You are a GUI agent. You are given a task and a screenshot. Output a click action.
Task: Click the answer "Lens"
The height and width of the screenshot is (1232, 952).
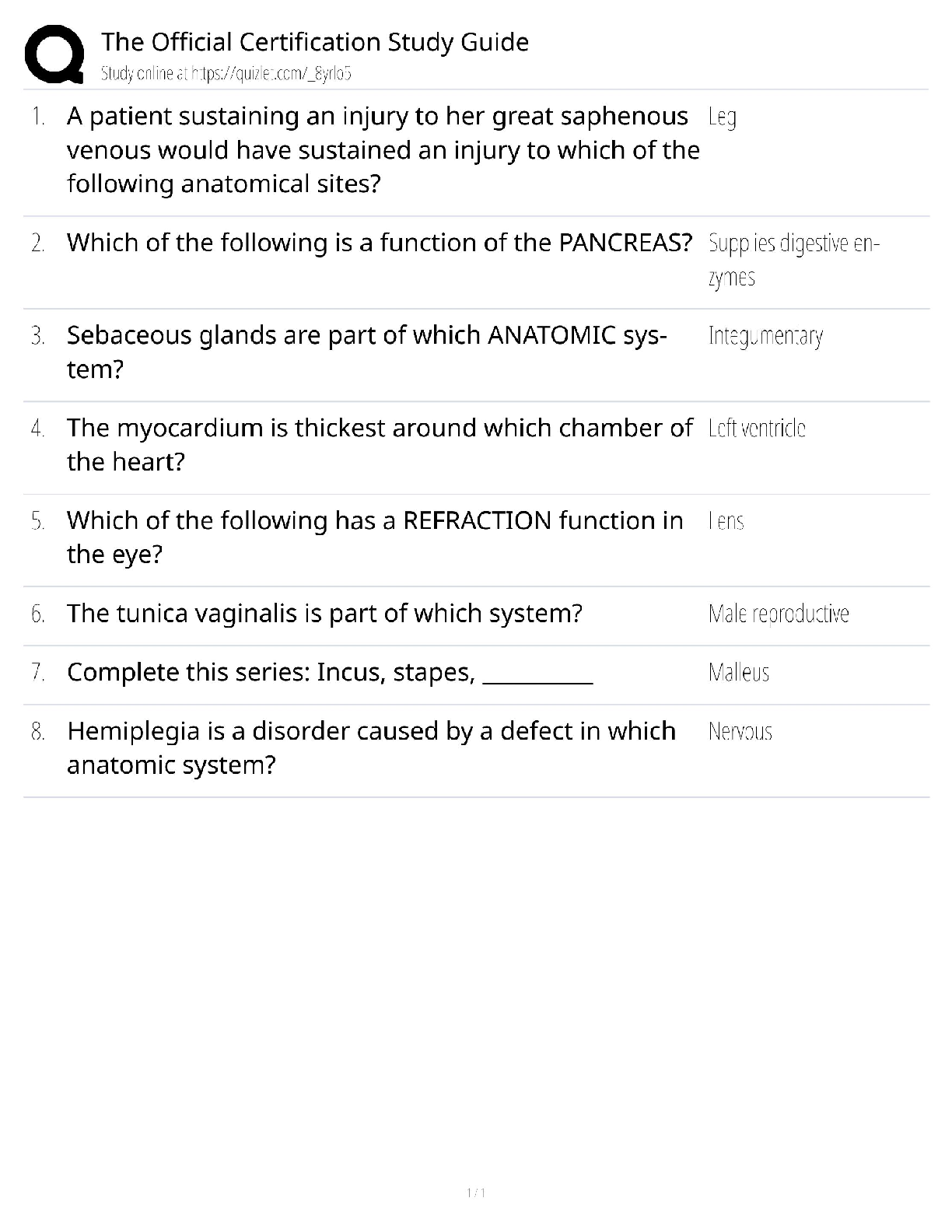pyautogui.click(x=726, y=521)
